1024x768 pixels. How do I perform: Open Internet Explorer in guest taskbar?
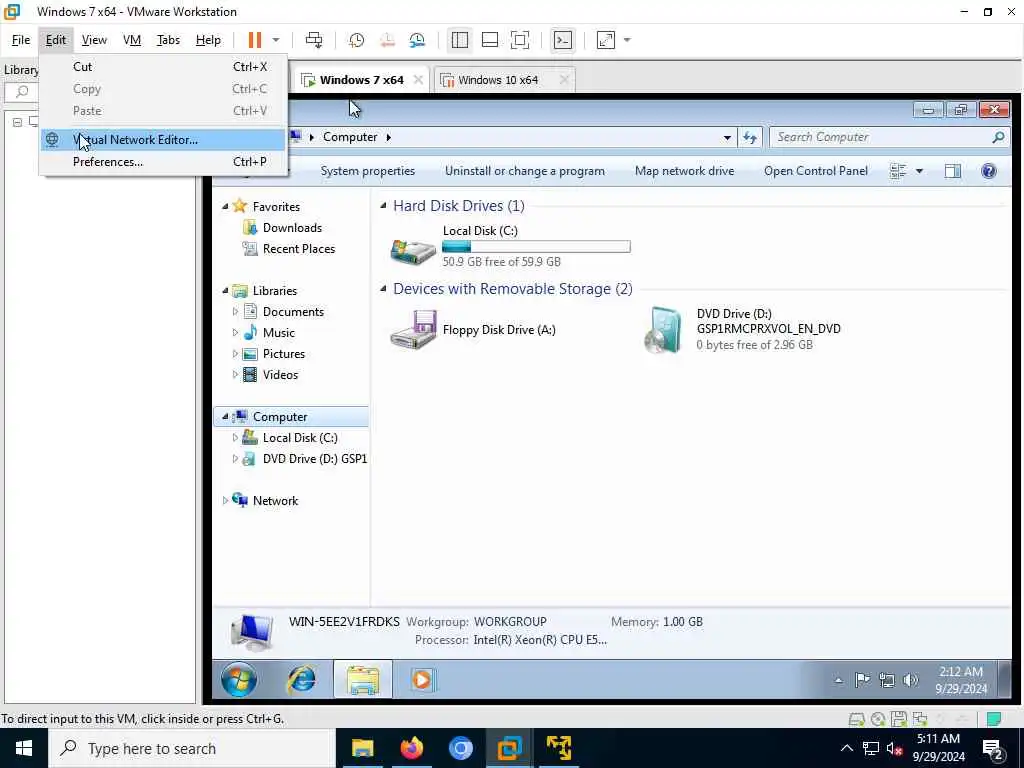302,680
